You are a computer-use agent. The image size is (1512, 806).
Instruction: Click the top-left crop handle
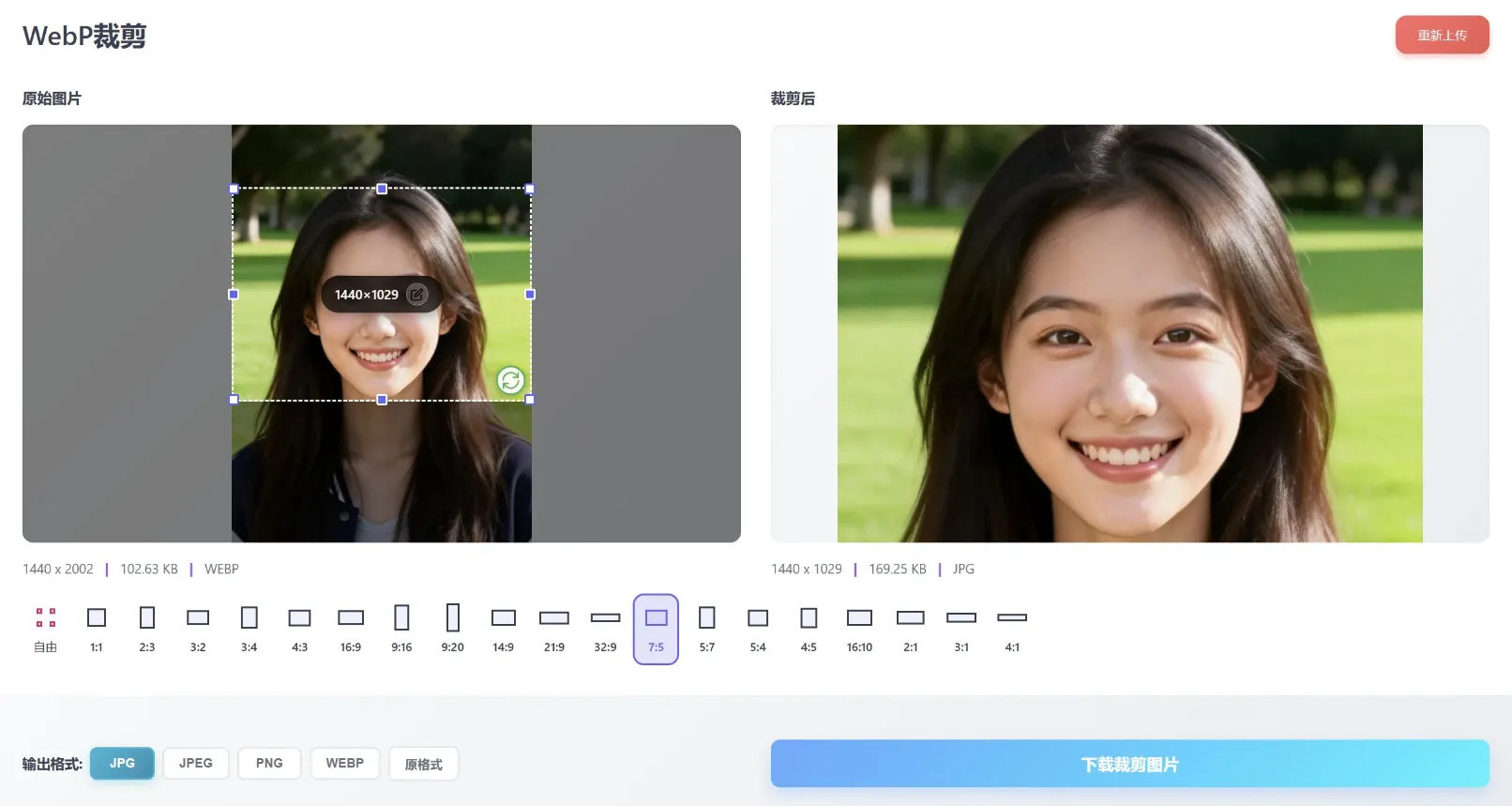234,189
